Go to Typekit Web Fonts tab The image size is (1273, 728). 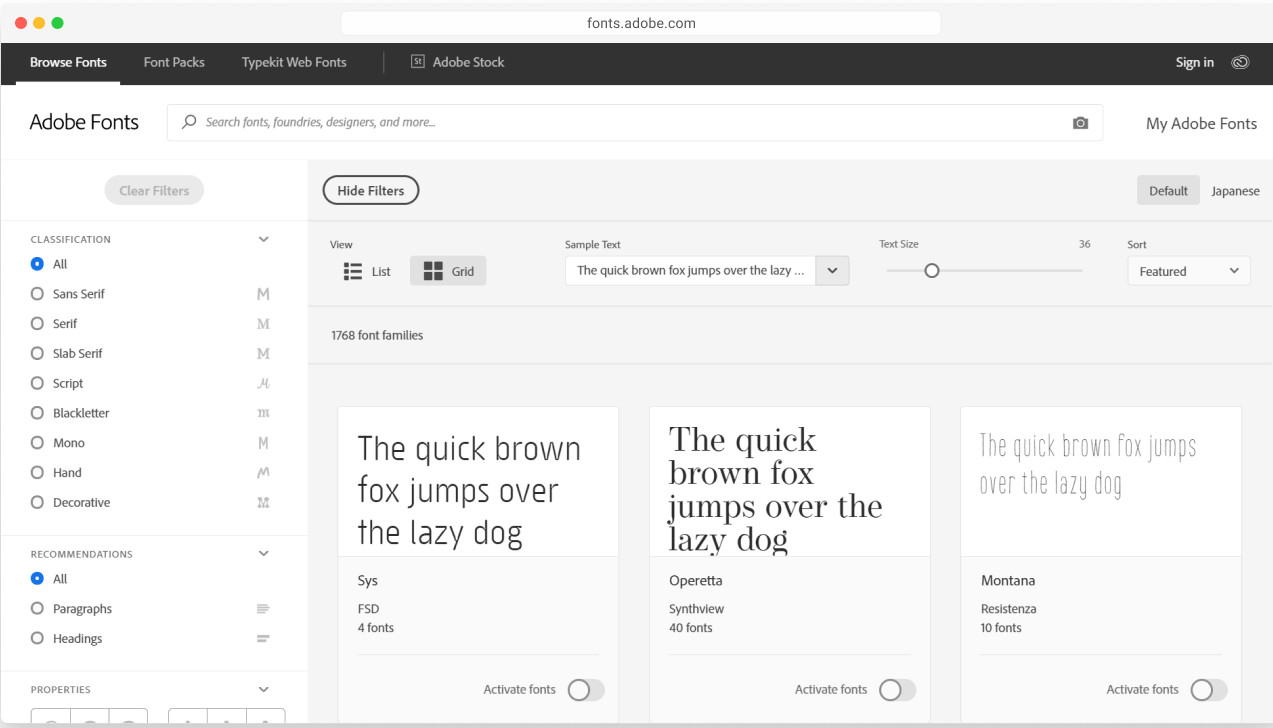point(294,62)
